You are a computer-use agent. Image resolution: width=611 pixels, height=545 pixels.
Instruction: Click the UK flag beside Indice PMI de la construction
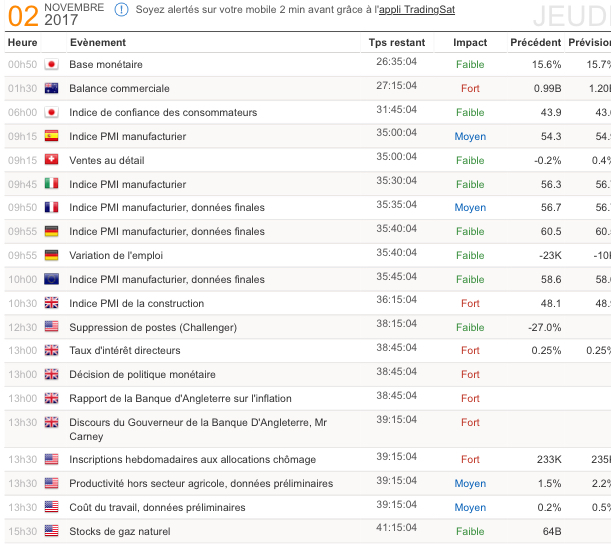[x=52, y=303]
